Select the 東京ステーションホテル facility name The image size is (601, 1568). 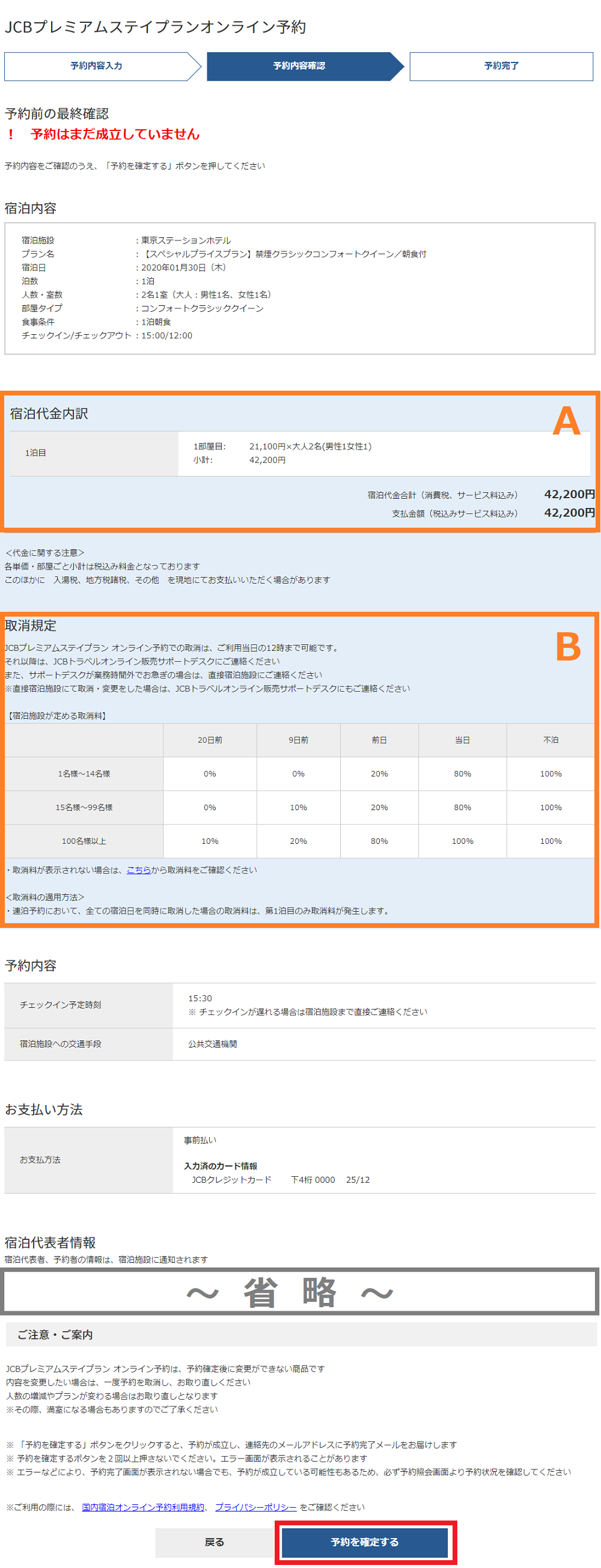(x=186, y=240)
